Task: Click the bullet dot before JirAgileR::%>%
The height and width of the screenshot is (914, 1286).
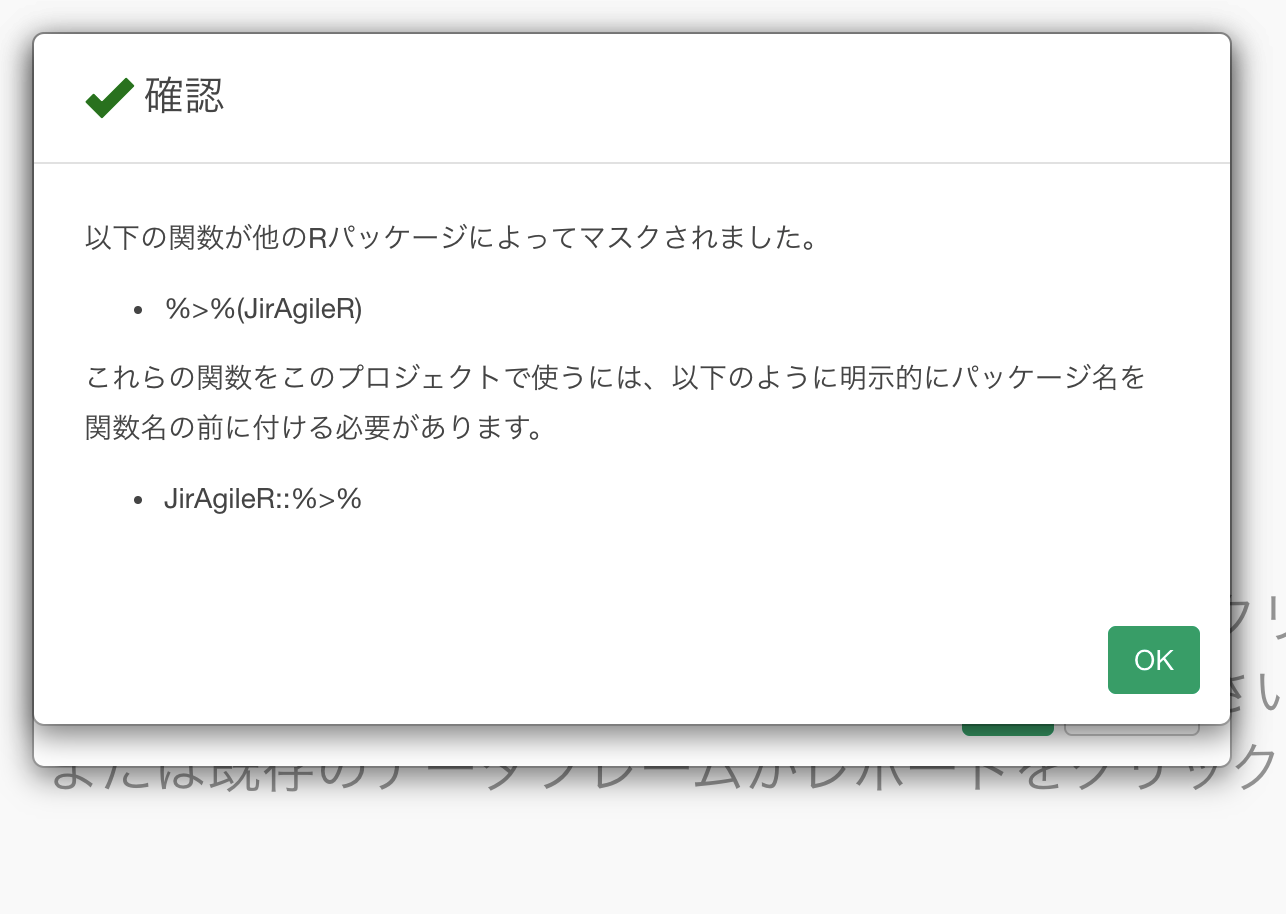Action: tap(139, 500)
